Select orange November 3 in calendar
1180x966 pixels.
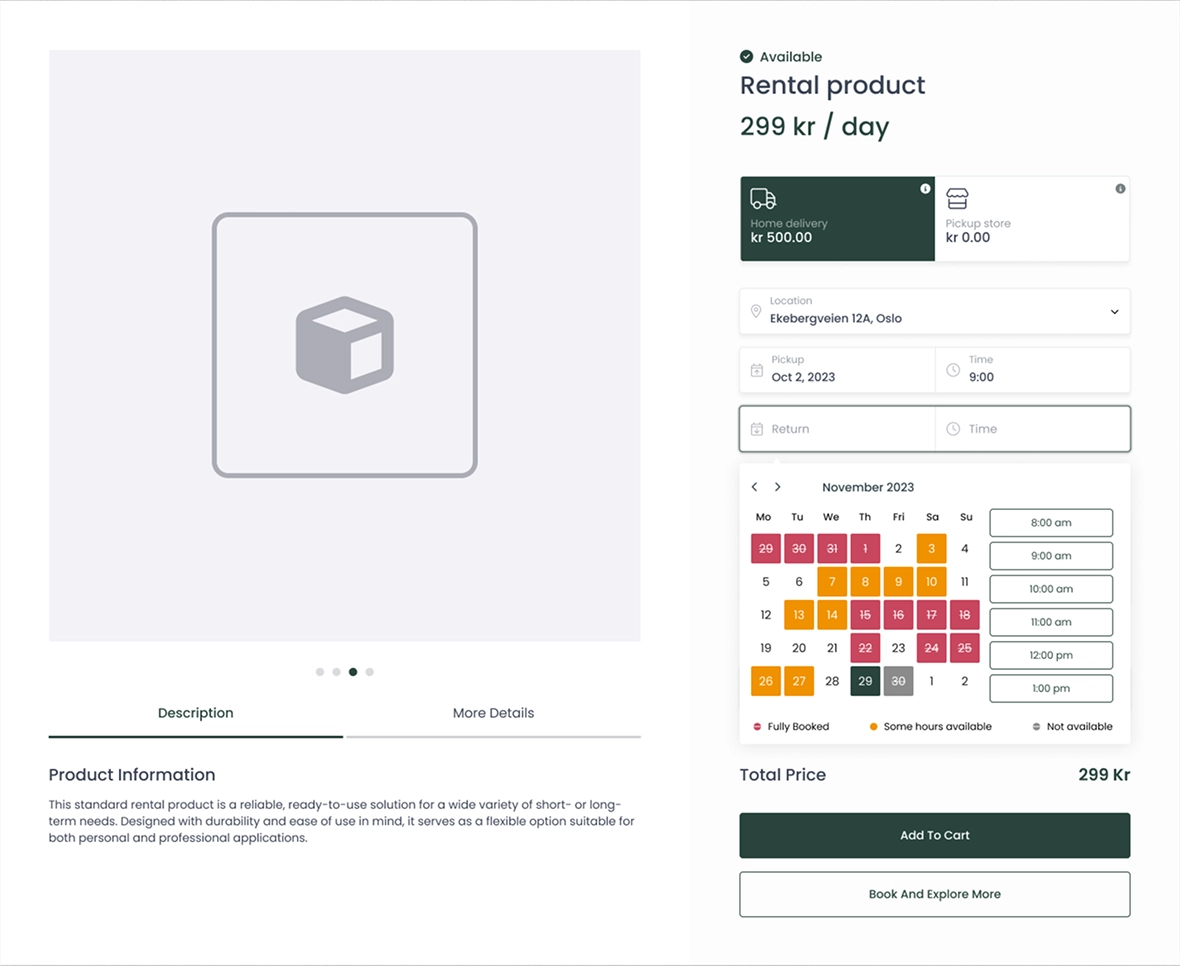pyautogui.click(x=932, y=548)
